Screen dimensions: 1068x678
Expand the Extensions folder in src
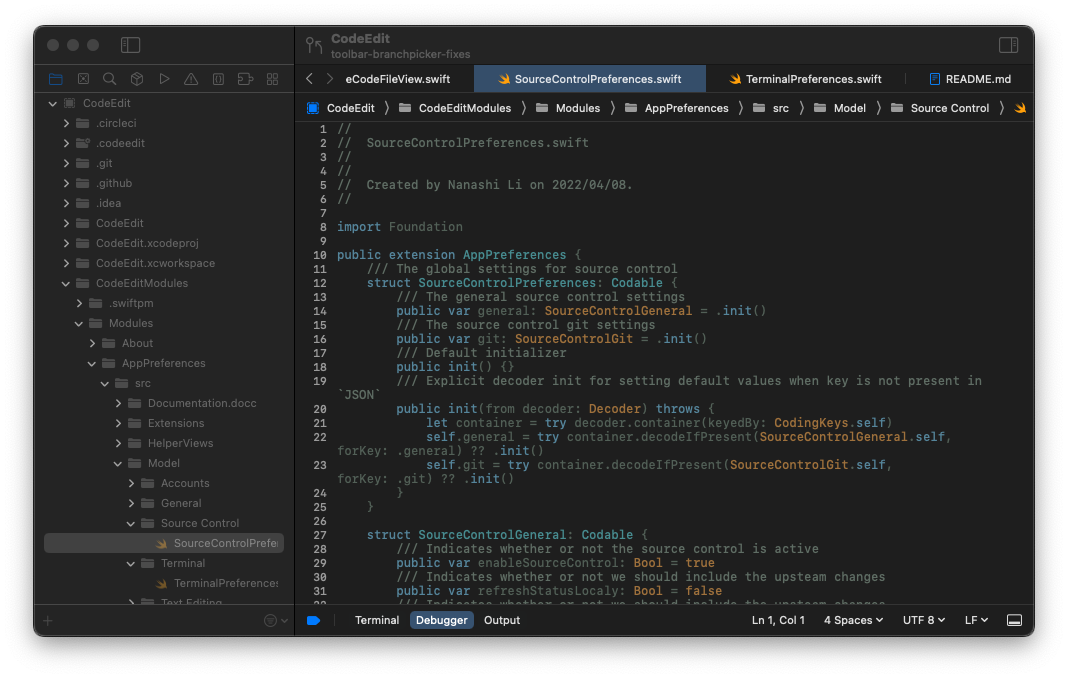(118, 423)
